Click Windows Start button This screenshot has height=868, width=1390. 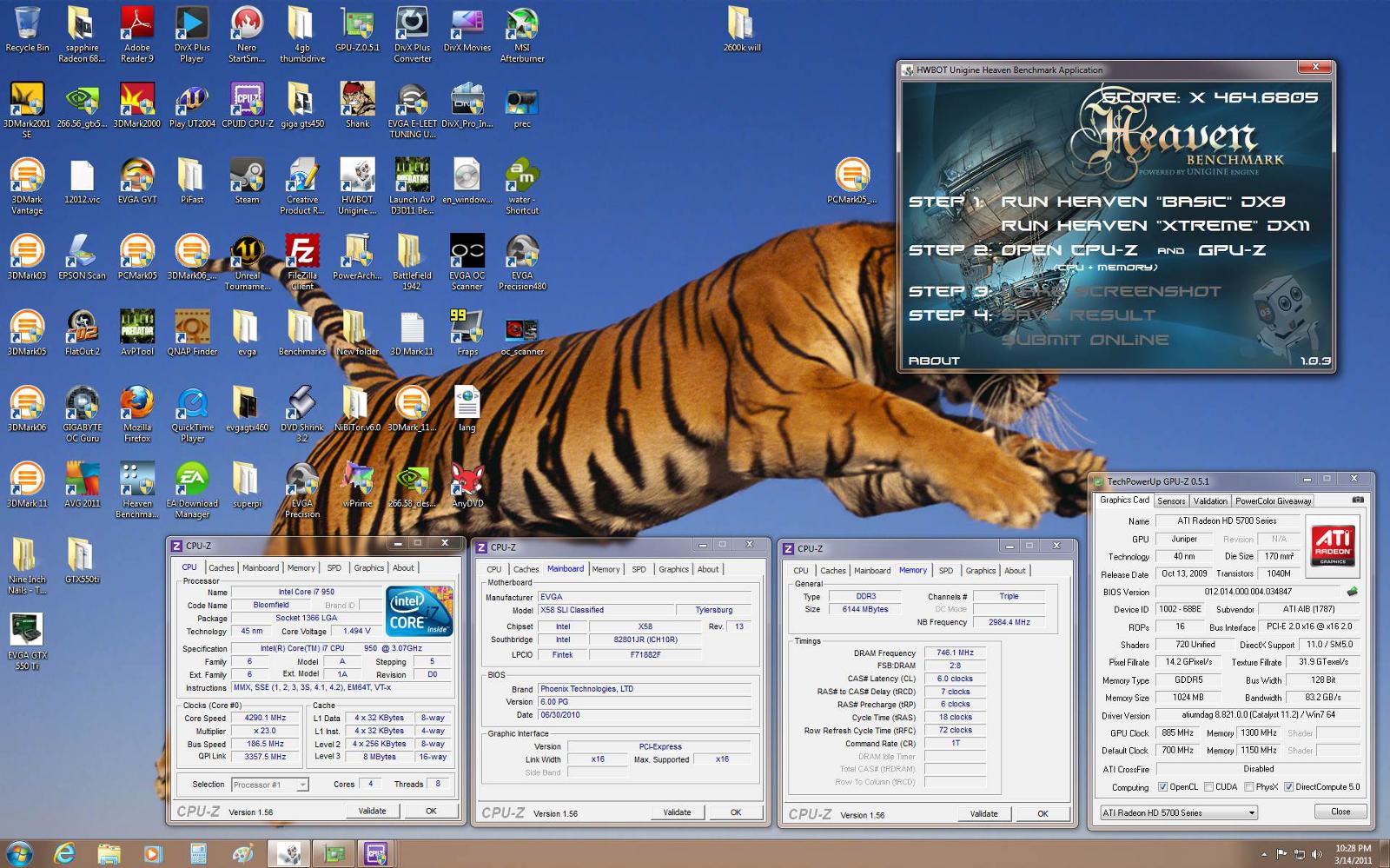pos(19,854)
